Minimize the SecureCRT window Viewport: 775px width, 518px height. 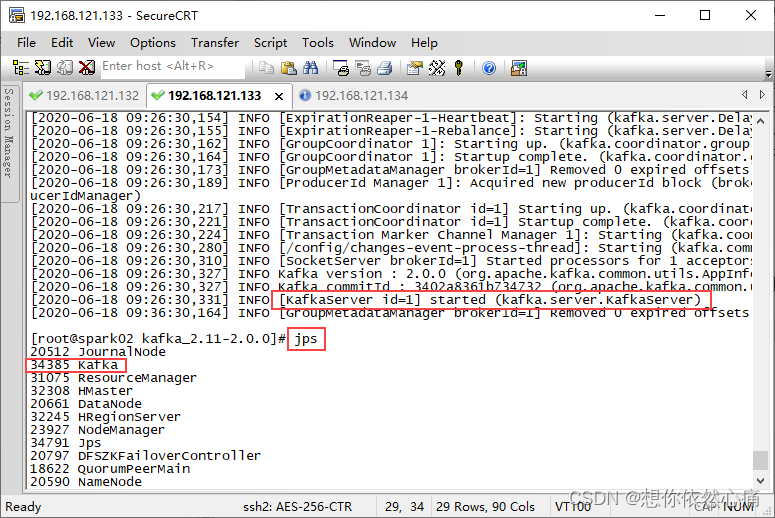coord(660,15)
